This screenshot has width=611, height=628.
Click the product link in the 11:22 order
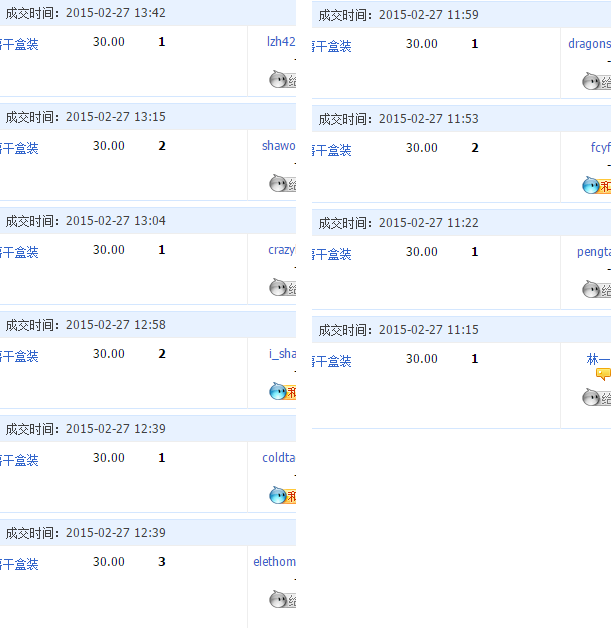333,254
